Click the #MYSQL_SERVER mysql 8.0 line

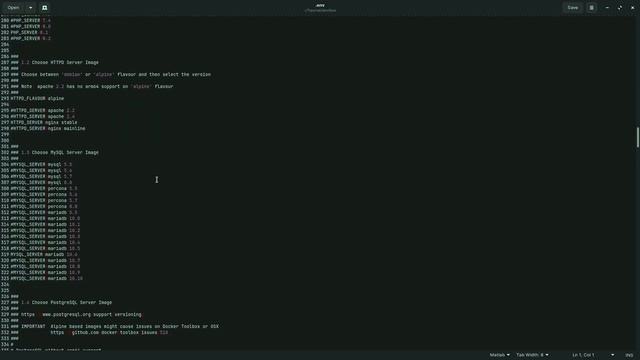[x=41, y=182]
